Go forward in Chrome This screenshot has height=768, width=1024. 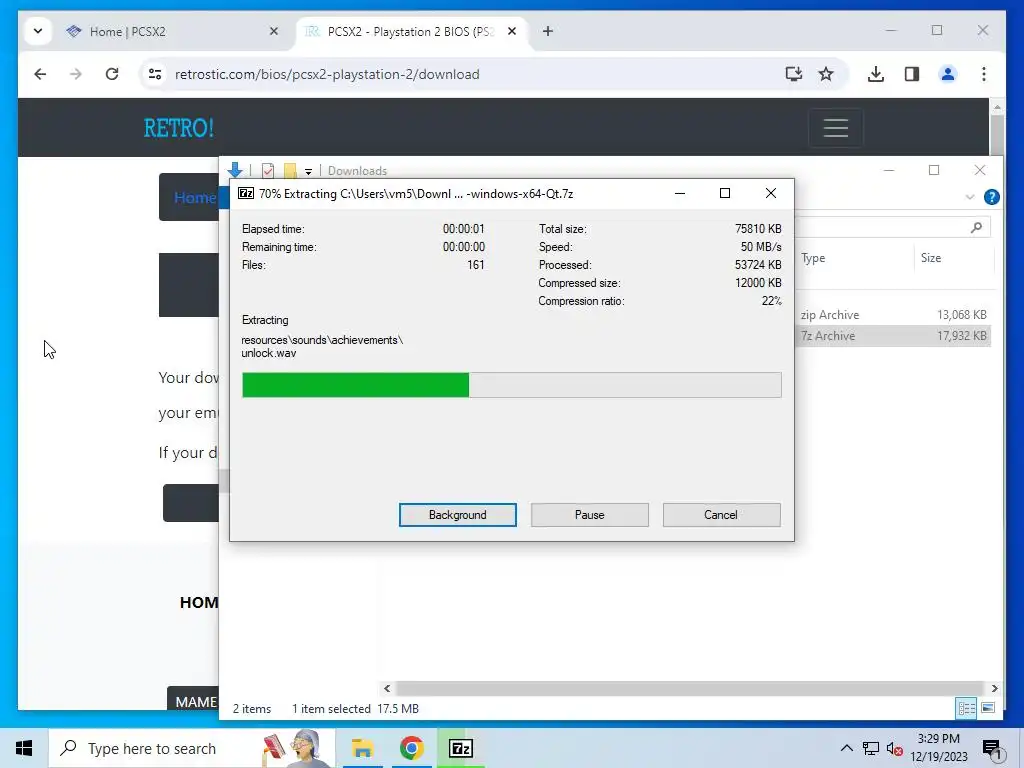76,74
